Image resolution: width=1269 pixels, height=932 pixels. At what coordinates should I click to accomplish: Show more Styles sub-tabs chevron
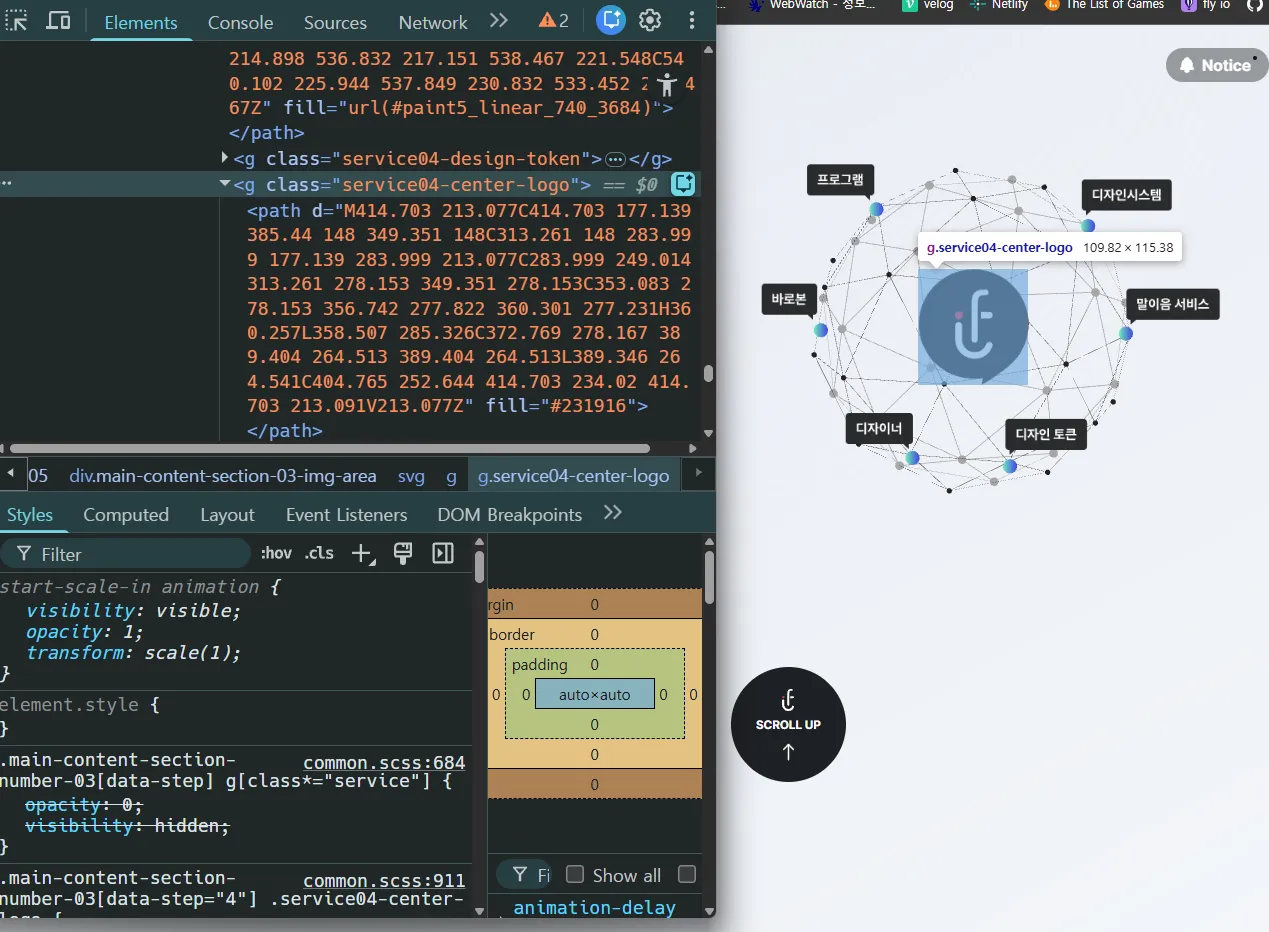click(x=613, y=513)
